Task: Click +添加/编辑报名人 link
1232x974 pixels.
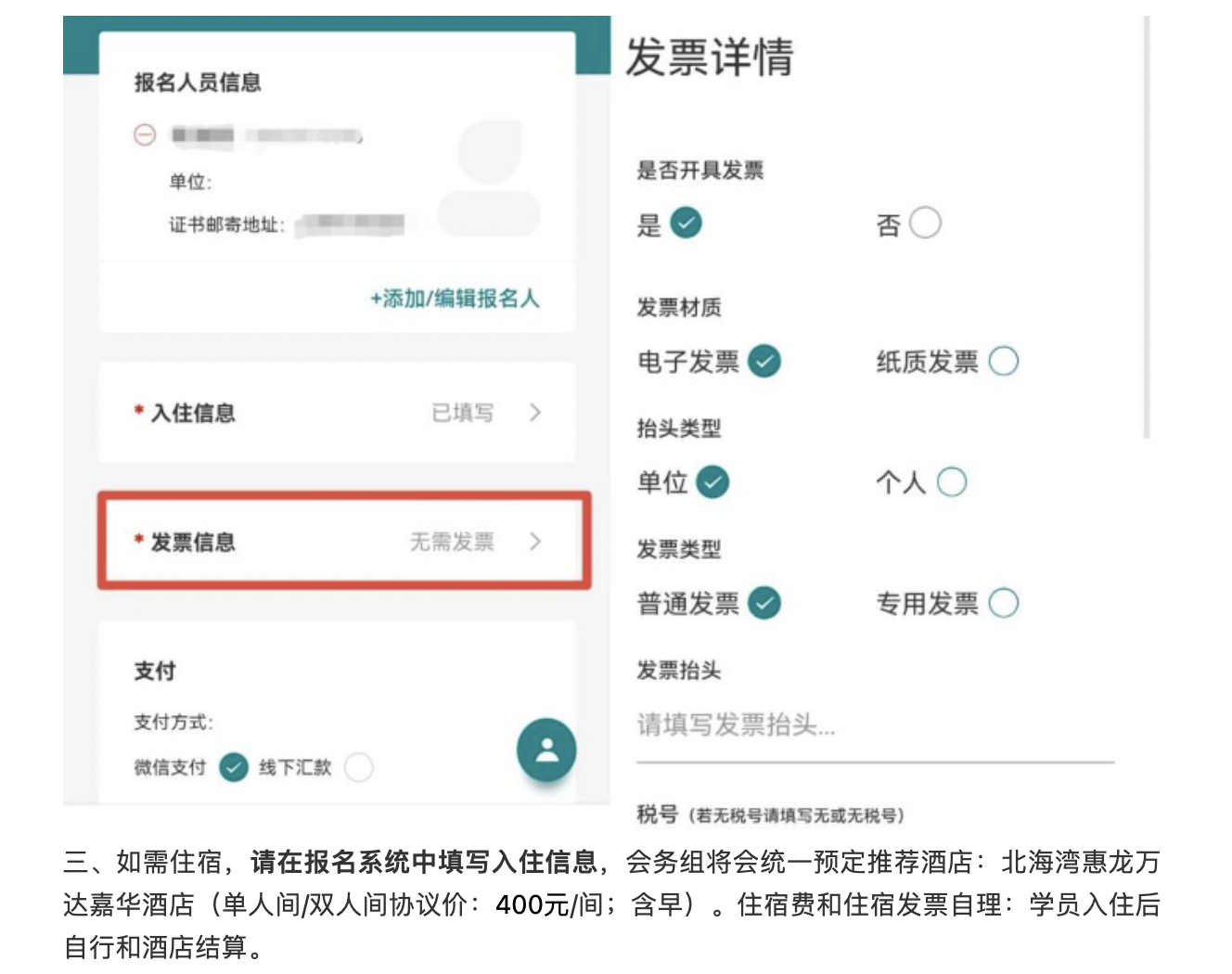Action: click(x=455, y=299)
